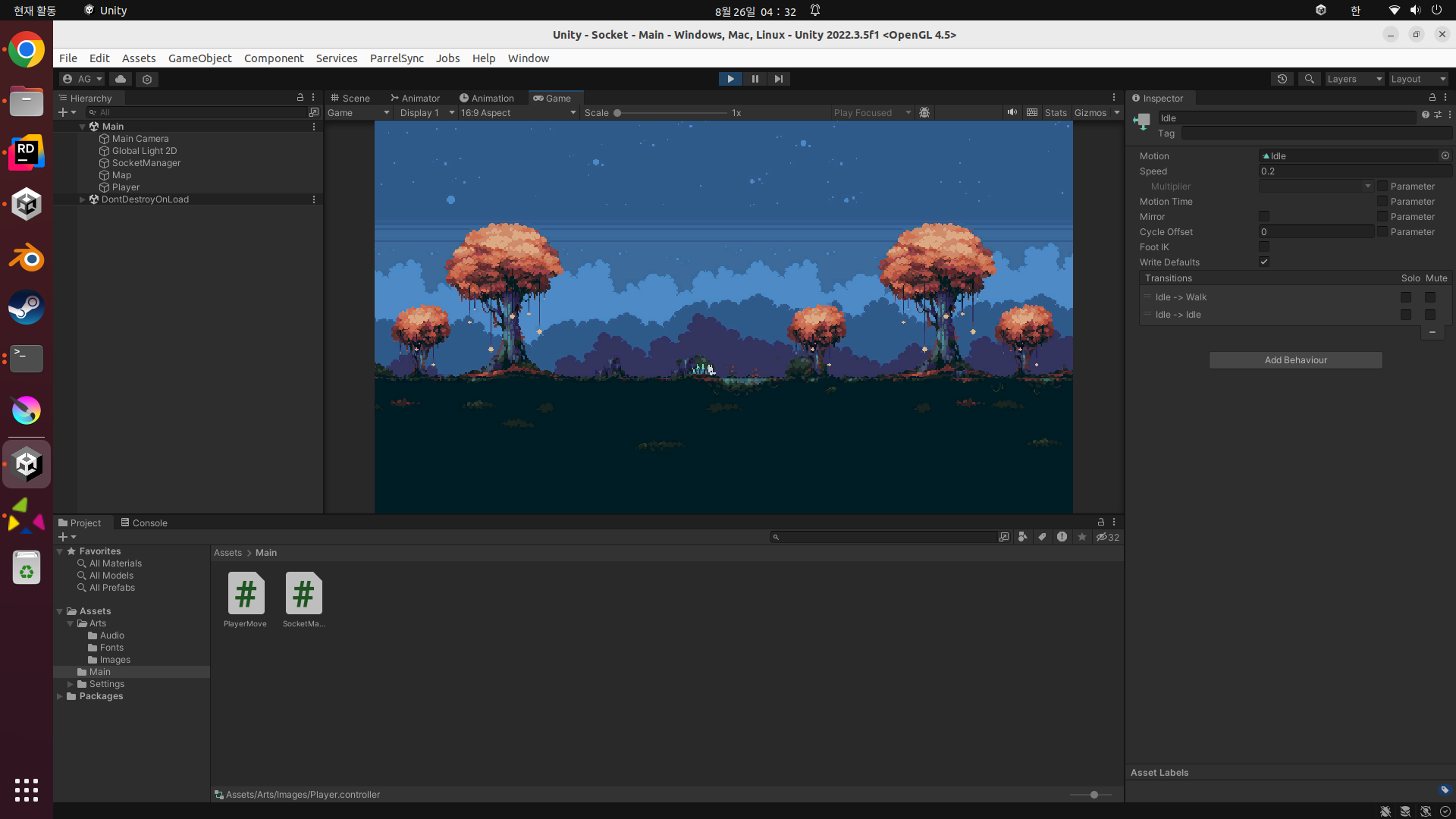This screenshot has width=1456, height=819.
Task: Click the Game view shortcuts keyboard icon
Action: 1032,112
